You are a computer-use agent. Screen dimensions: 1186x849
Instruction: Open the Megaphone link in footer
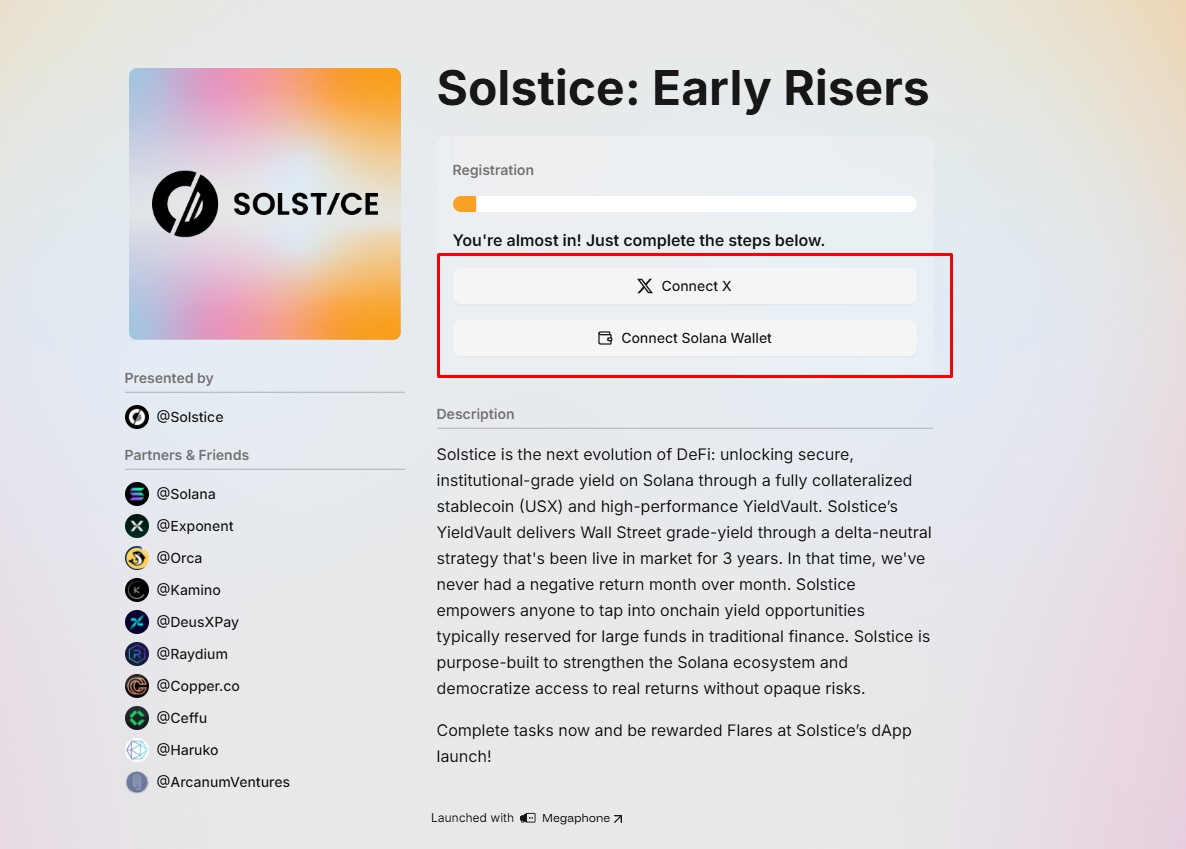pos(576,818)
